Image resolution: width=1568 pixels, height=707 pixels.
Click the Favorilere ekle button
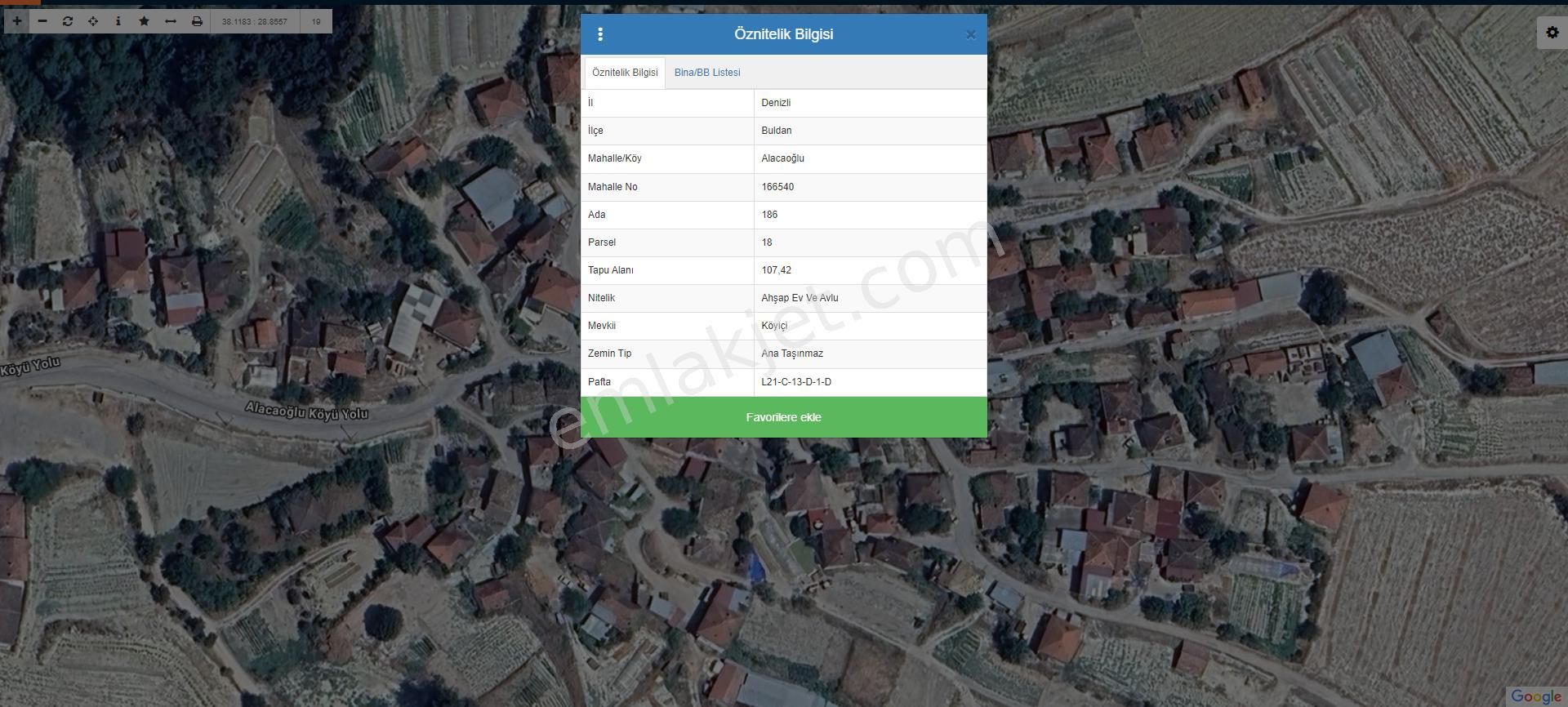(x=784, y=417)
